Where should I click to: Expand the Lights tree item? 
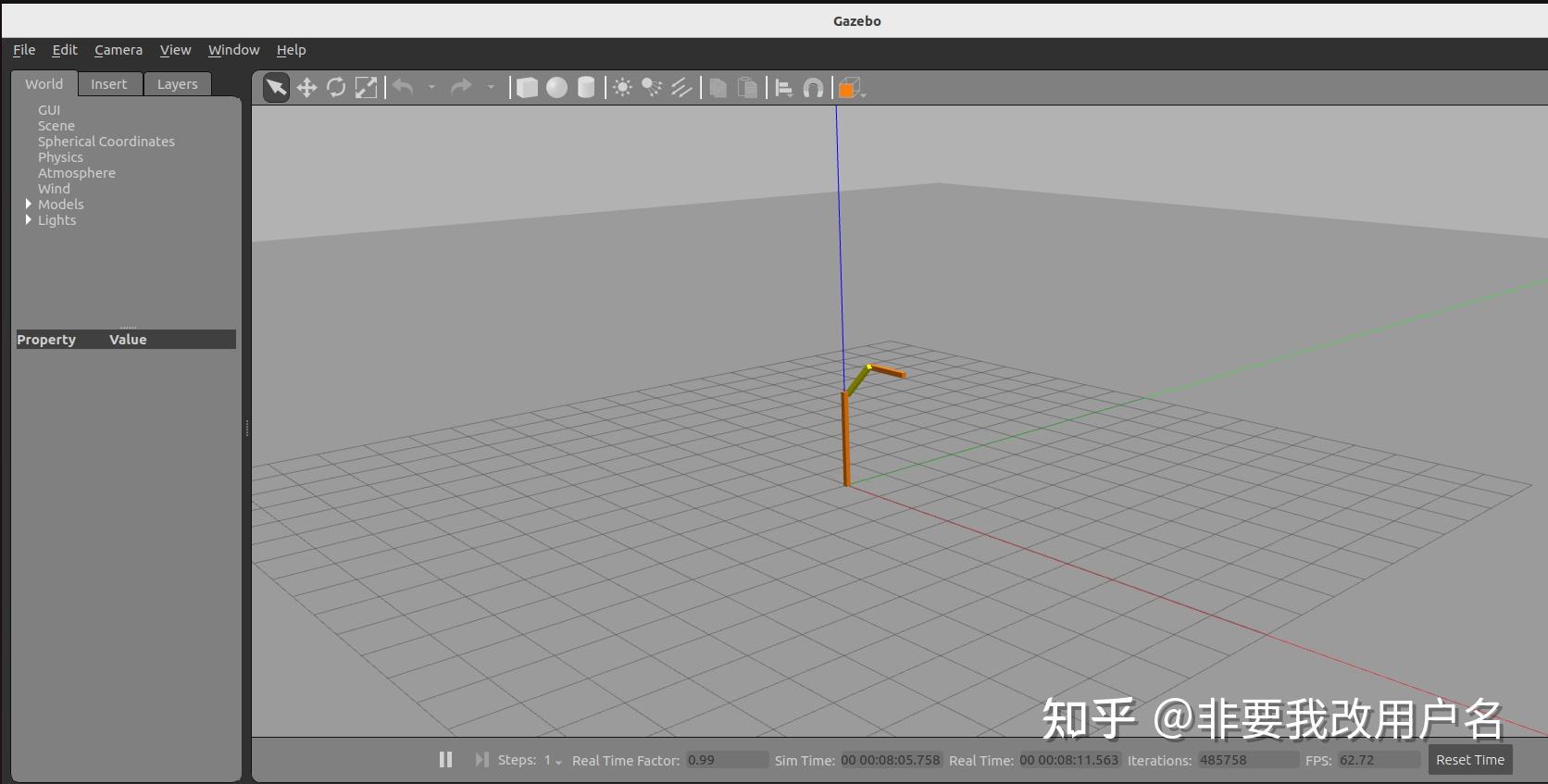[x=29, y=219]
